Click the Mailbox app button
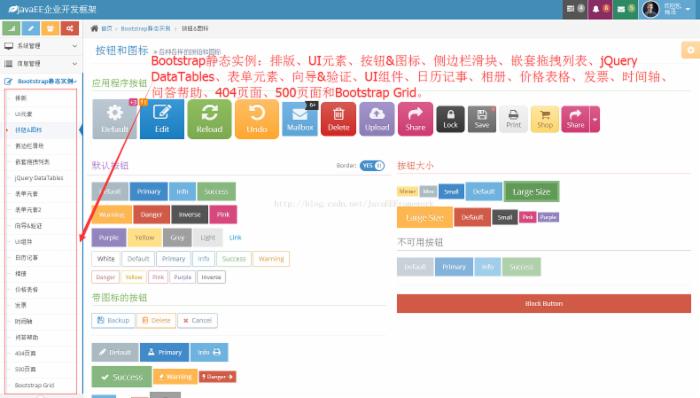Image resolution: width=700 pixels, height=398 pixels. coord(300,119)
